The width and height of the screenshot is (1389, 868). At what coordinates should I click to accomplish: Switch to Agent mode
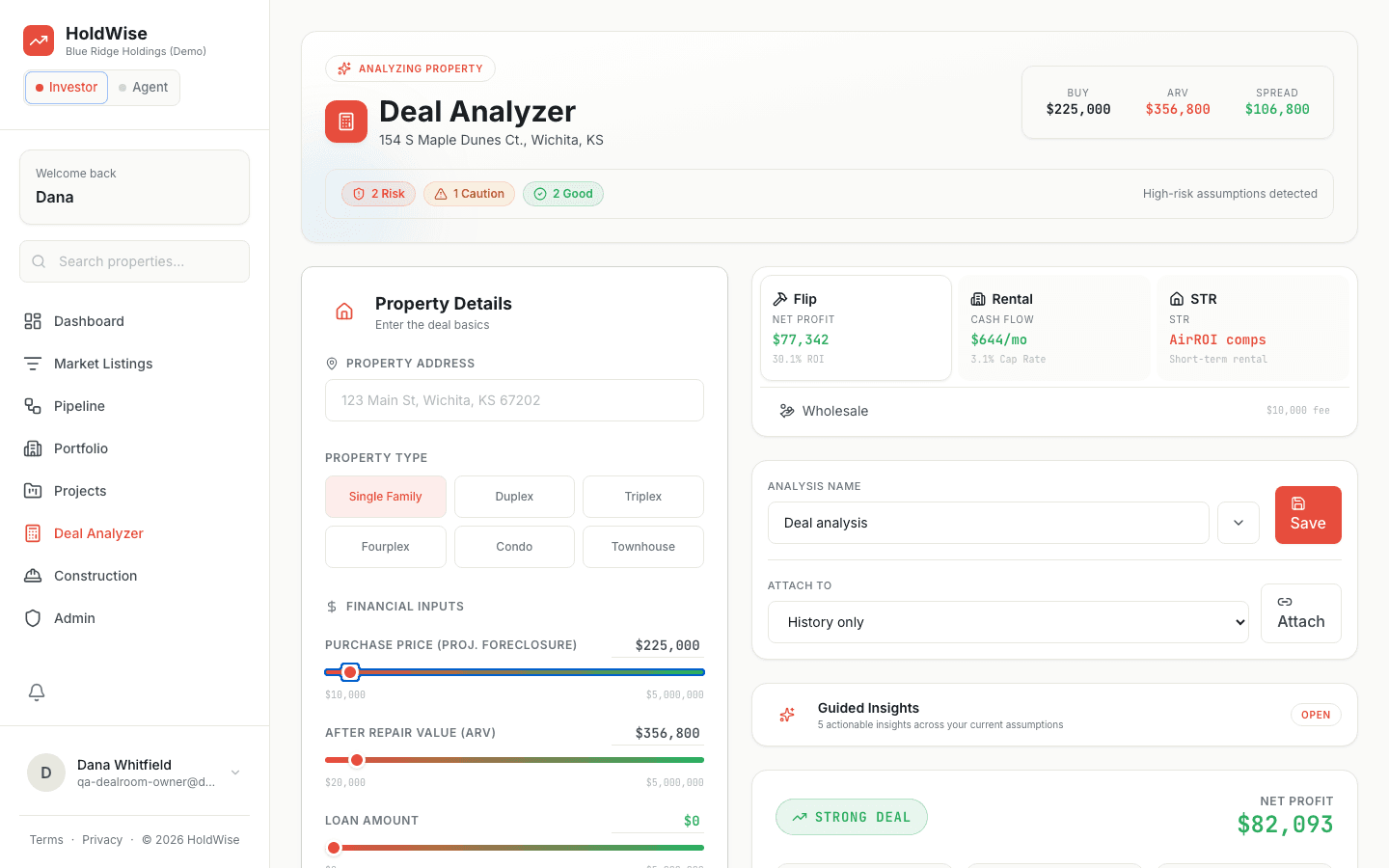click(x=143, y=87)
